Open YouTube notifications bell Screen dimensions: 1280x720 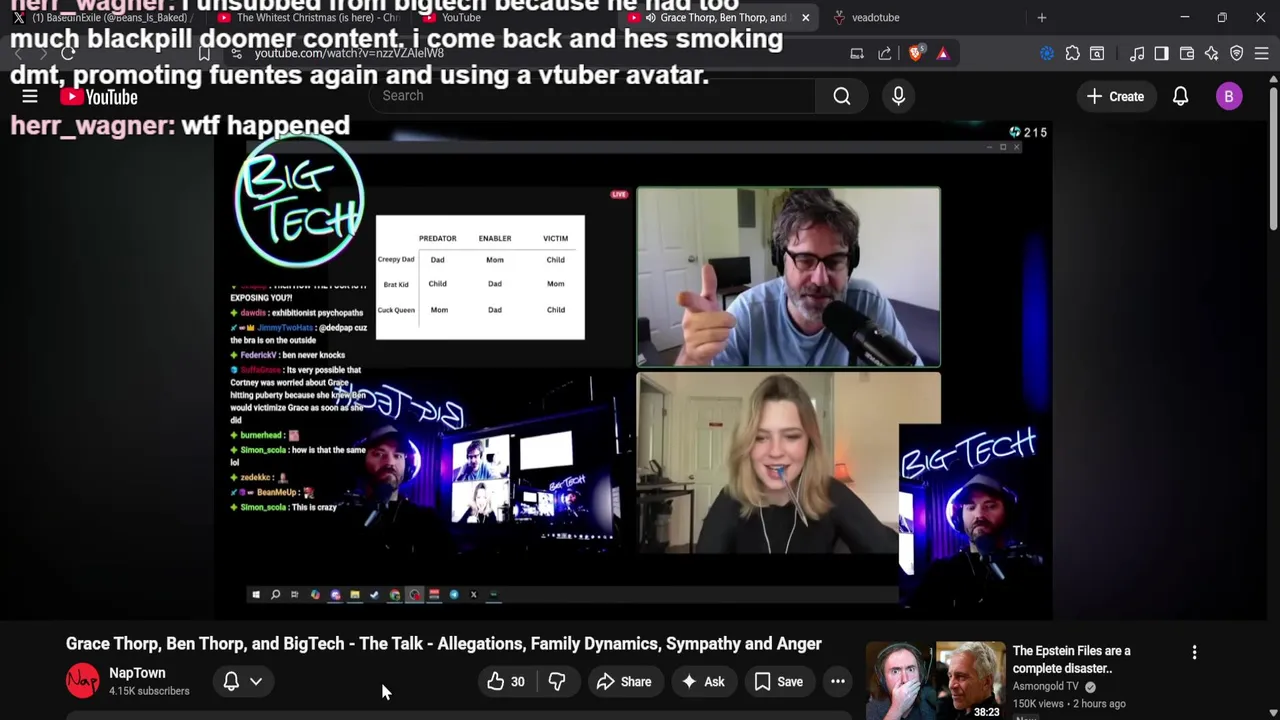tap(1180, 96)
